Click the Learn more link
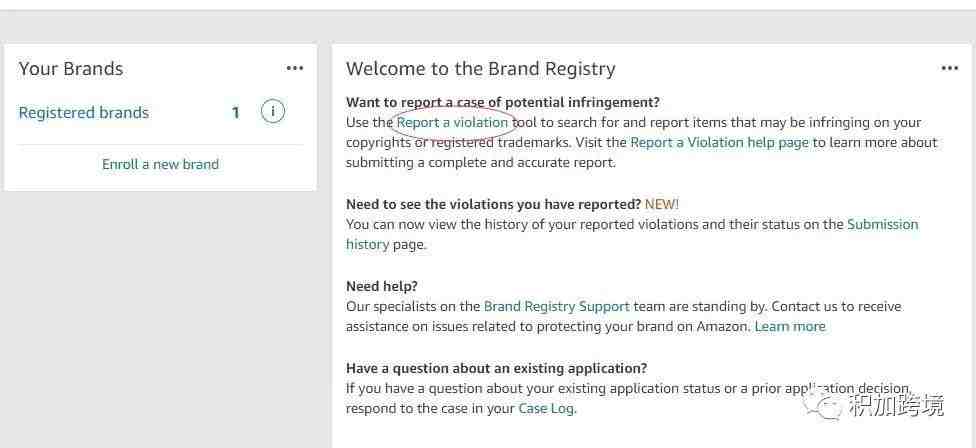The image size is (976, 448). pos(790,326)
